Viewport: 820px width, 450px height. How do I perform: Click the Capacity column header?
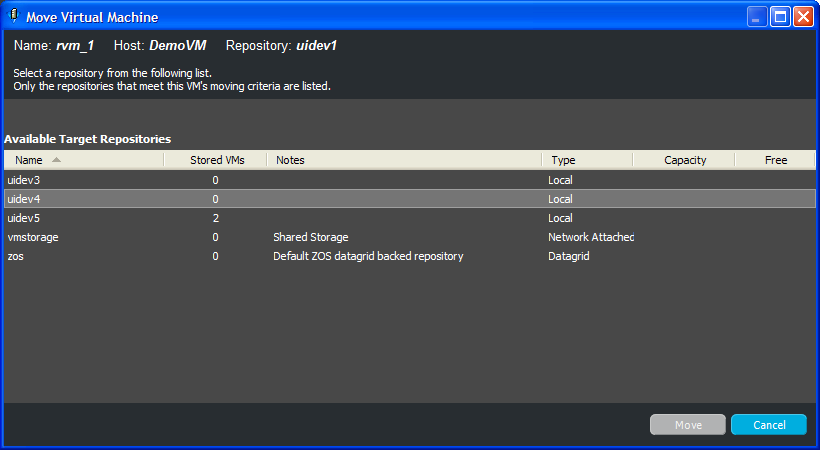pos(685,160)
